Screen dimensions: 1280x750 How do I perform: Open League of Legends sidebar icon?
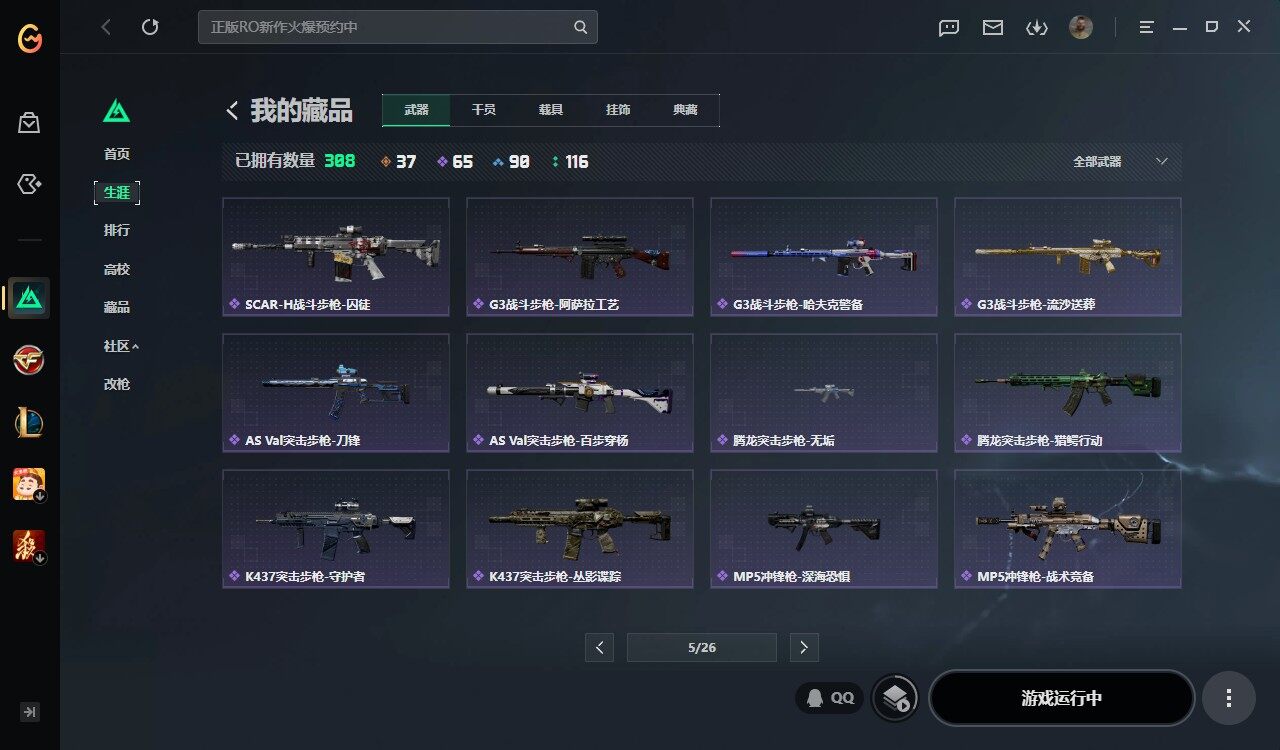[29, 422]
